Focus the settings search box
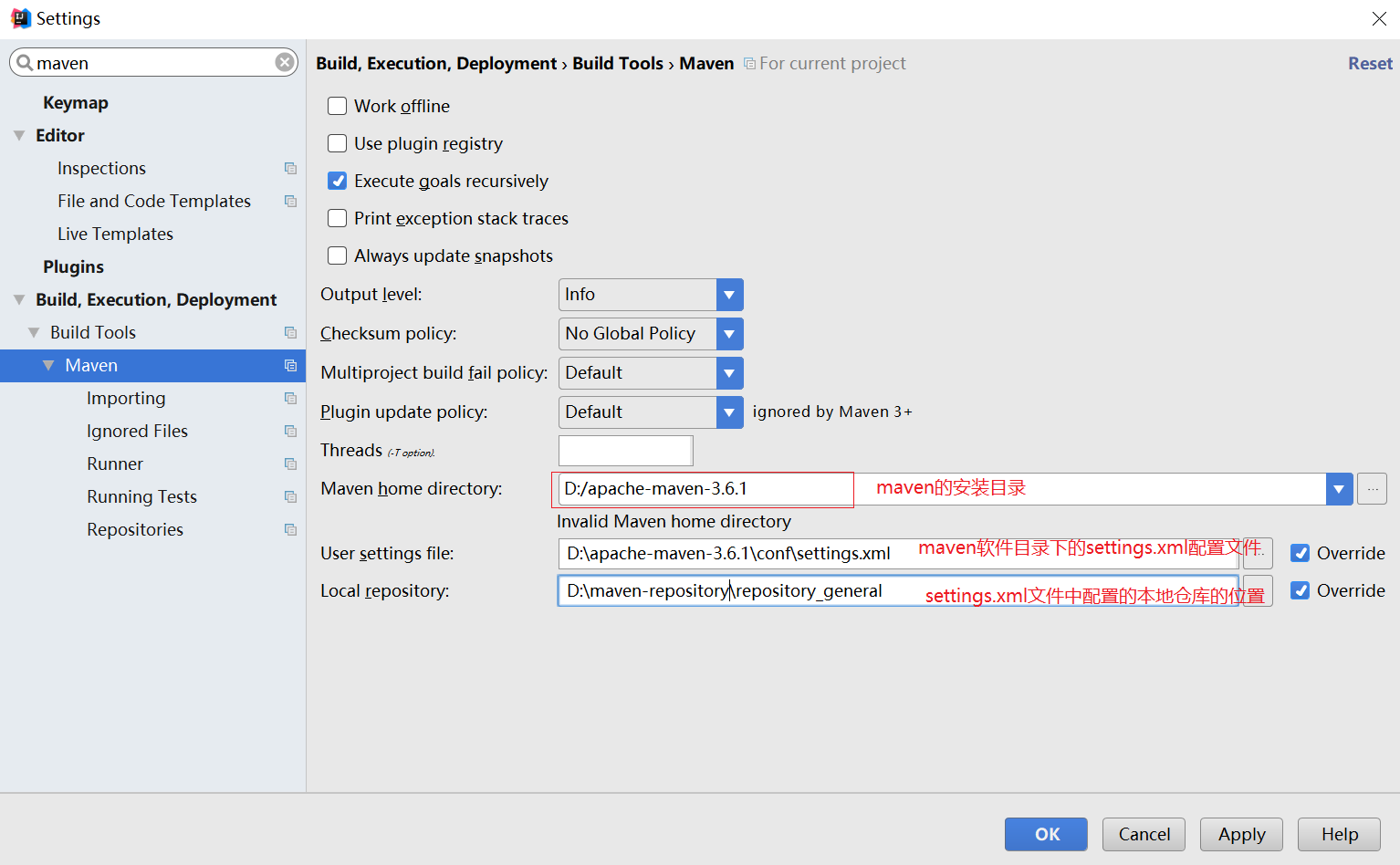Screen dimensions: 1400x865 (153, 62)
